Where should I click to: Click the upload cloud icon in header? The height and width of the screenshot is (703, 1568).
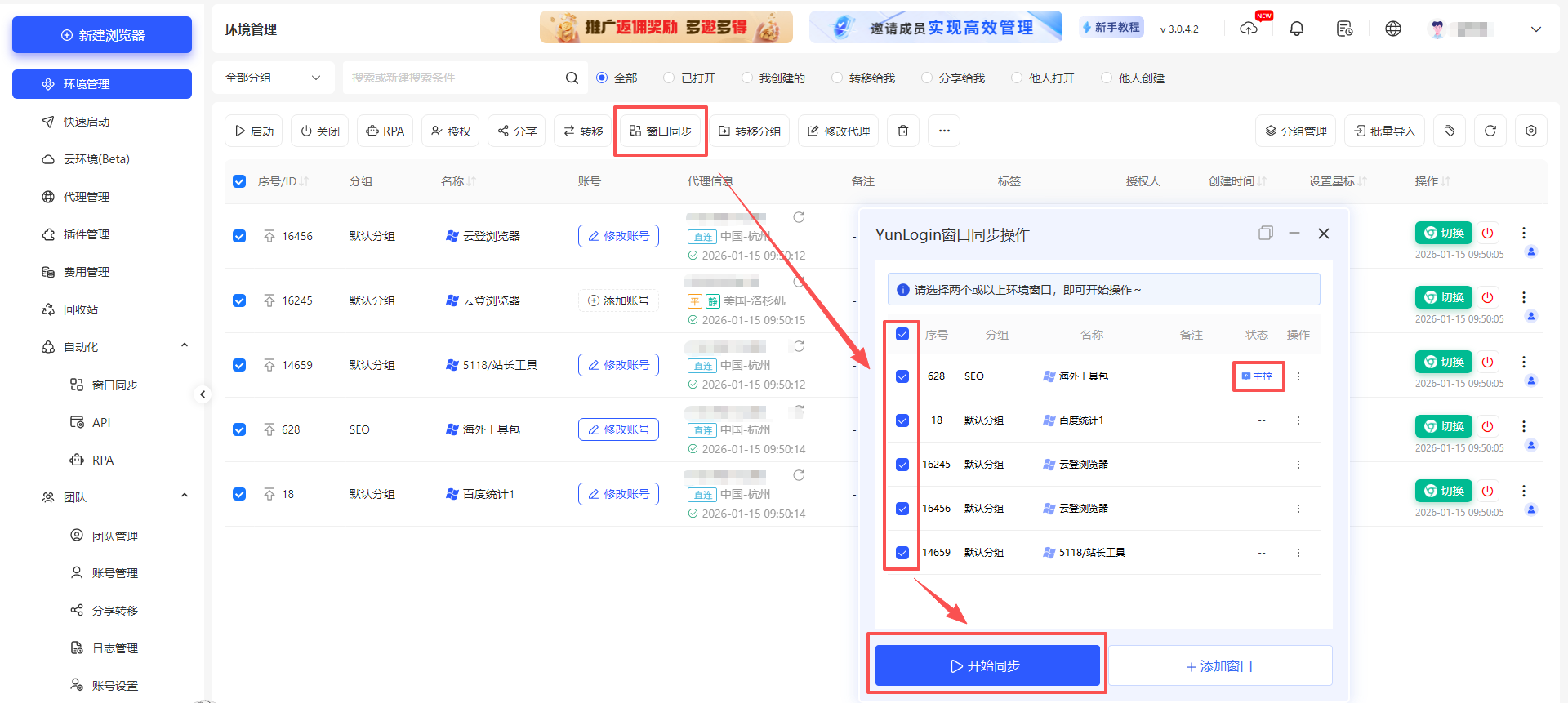coord(1249,29)
